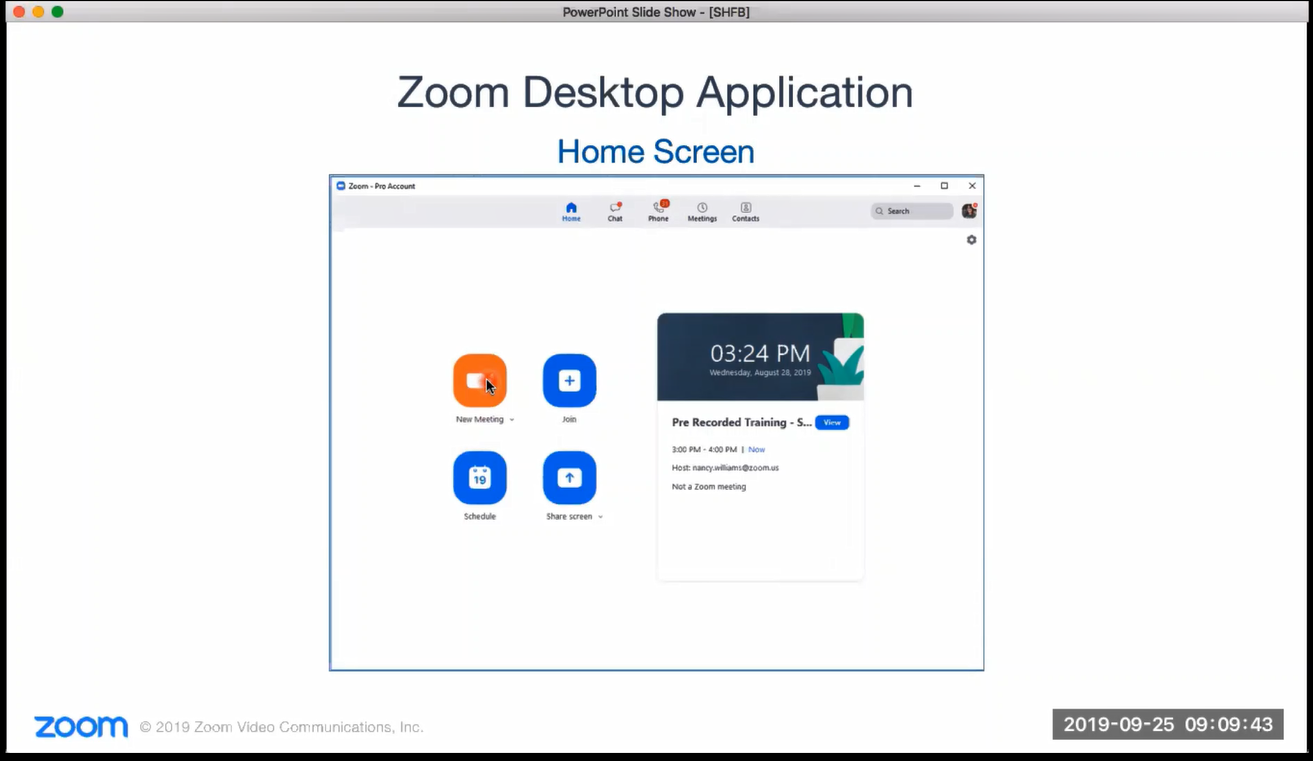
Task: Minimize the Zoom Pro Account window
Action: click(x=917, y=186)
